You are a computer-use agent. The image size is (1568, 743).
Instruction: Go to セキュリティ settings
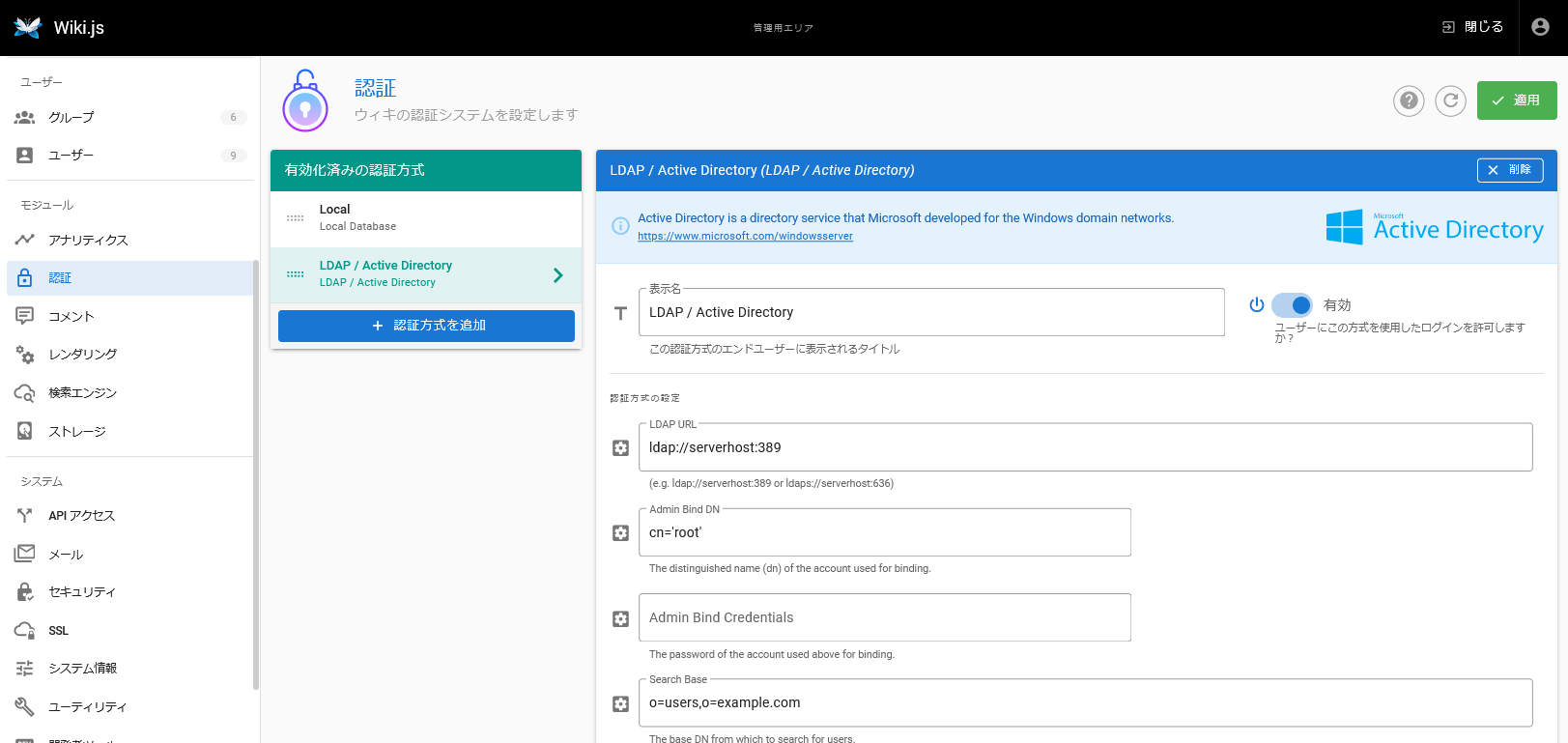82,592
